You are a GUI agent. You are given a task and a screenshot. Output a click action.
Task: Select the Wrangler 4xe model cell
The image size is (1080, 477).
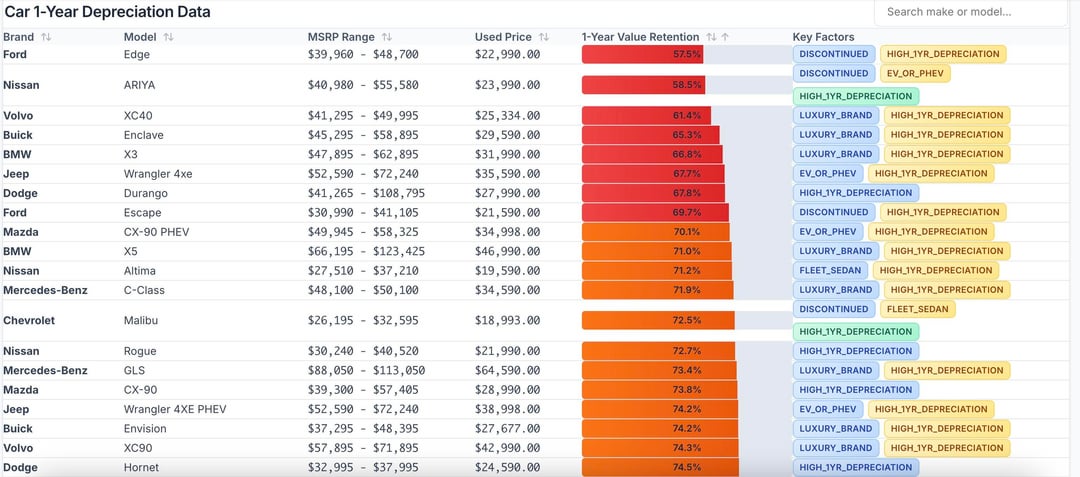(158, 173)
